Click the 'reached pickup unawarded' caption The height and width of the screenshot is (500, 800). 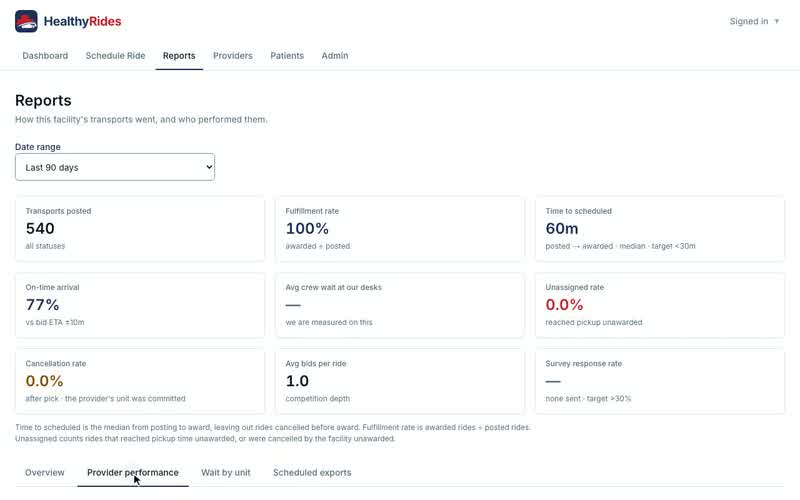[594, 322]
